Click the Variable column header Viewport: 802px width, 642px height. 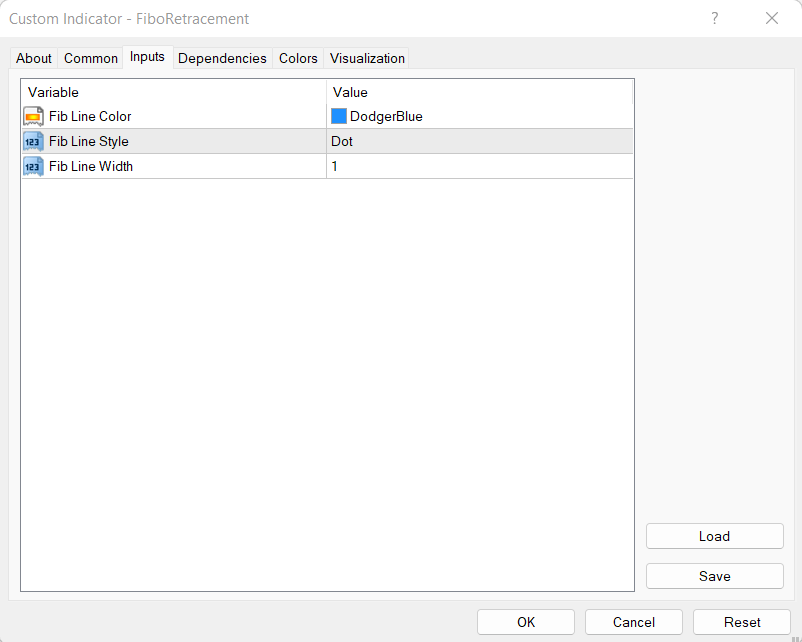pyautogui.click(x=174, y=92)
